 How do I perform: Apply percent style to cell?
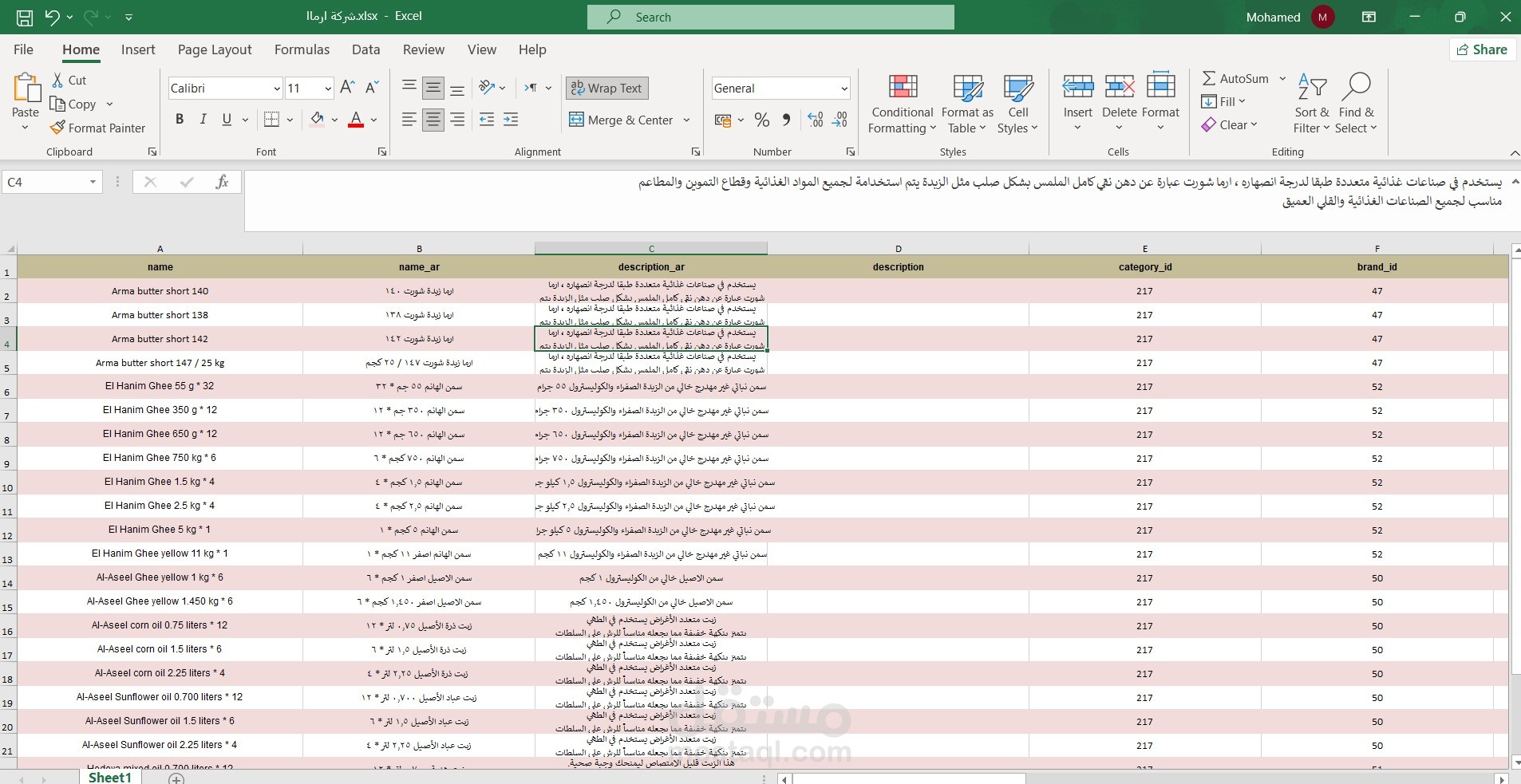coord(762,120)
